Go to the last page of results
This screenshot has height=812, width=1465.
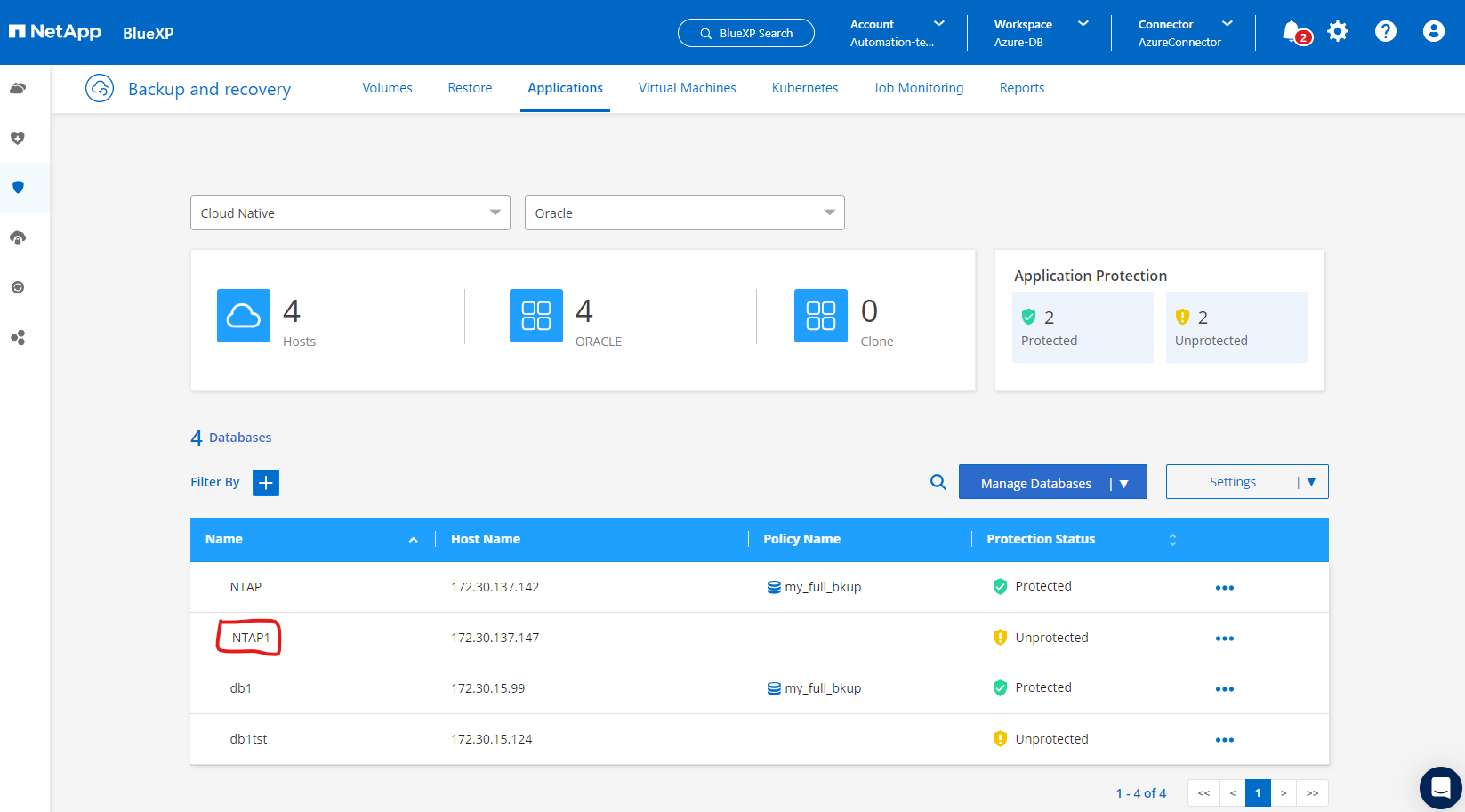pos(1312,793)
